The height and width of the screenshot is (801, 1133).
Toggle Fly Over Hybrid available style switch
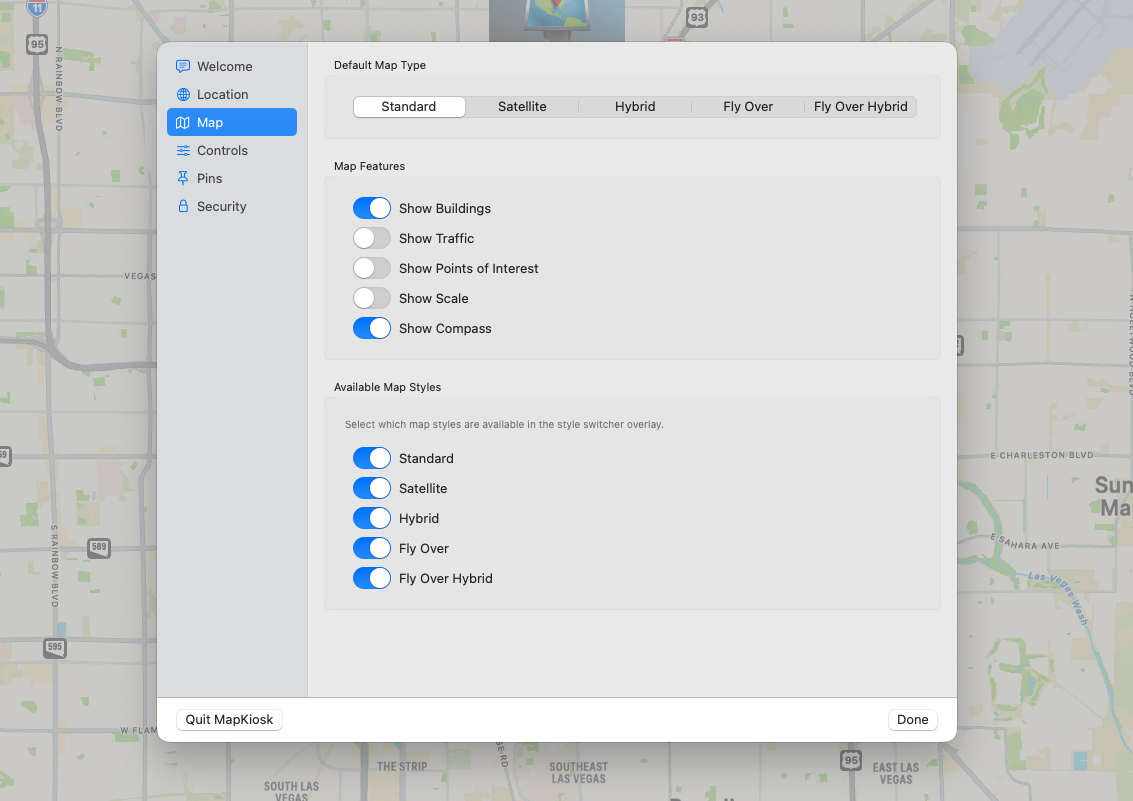[371, 578]
